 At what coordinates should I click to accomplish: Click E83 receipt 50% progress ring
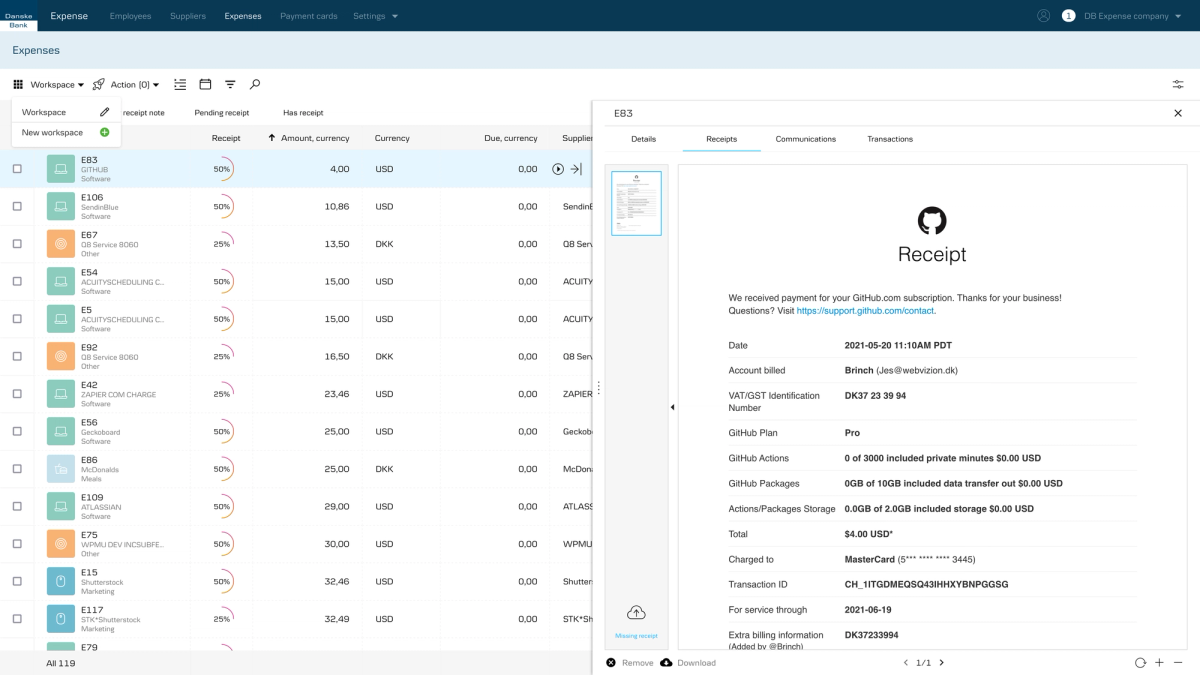click(222, 169)
